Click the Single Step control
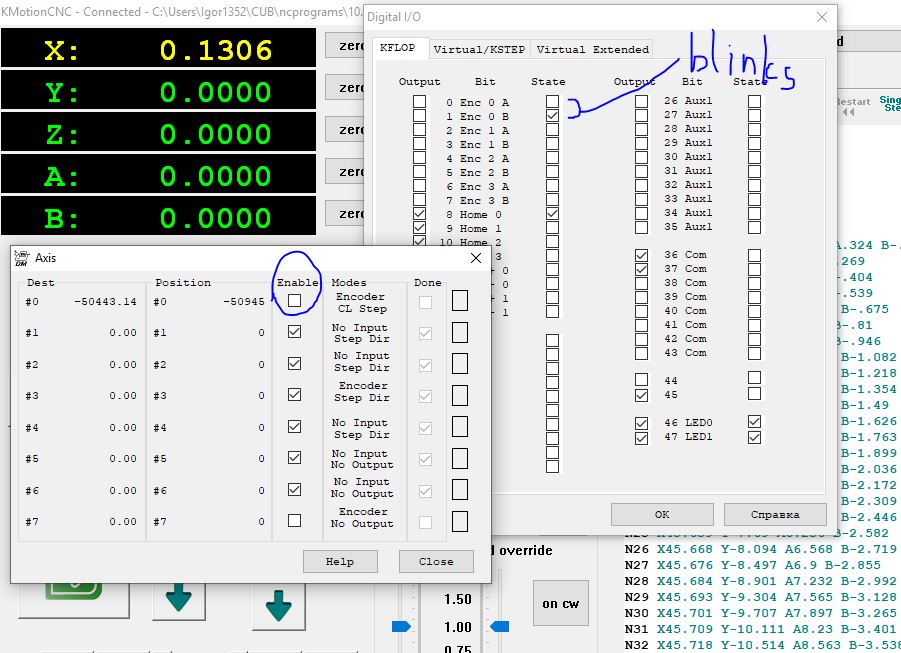Screen dimensions: 901x653 [x=889, y=104]
